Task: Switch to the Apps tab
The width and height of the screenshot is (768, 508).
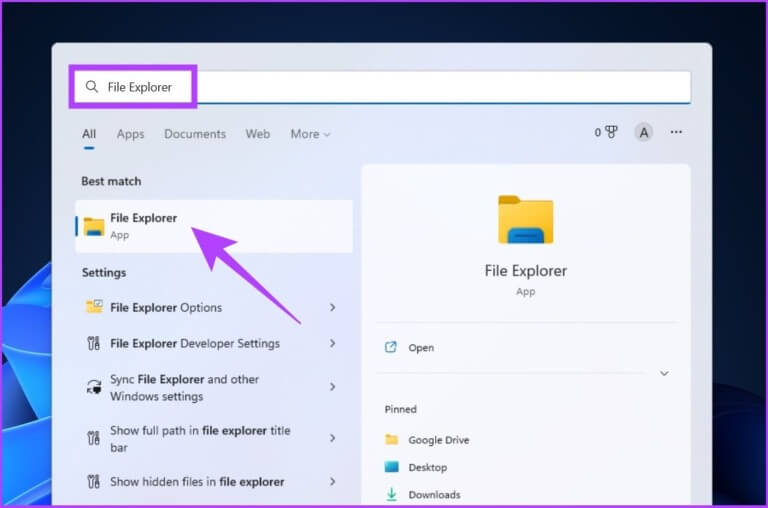Action: pos(130,134)
